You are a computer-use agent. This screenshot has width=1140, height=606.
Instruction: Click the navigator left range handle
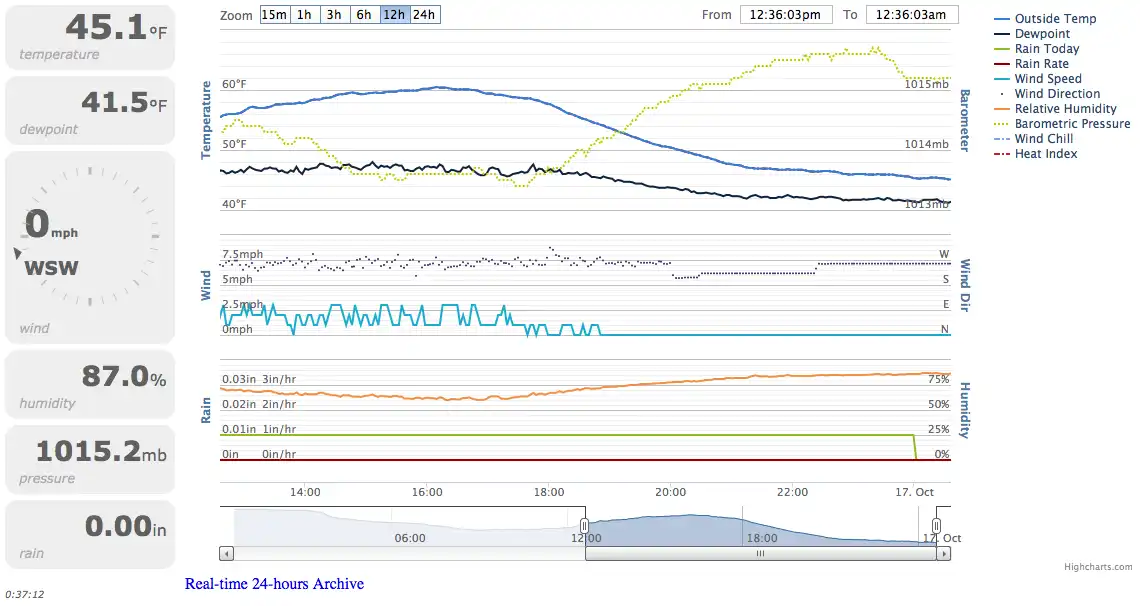click(x=584, y=526)
